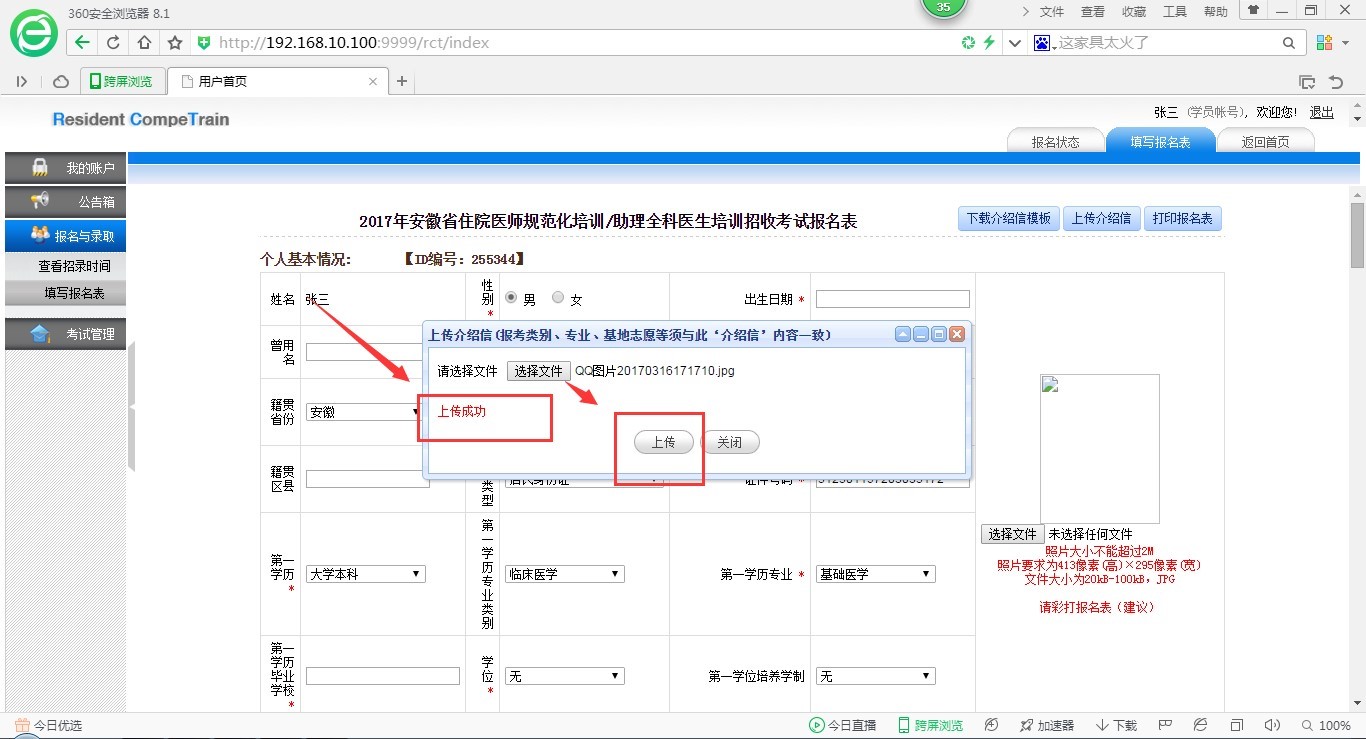Open a new tab with the plus icon

(x=402, y=82)
